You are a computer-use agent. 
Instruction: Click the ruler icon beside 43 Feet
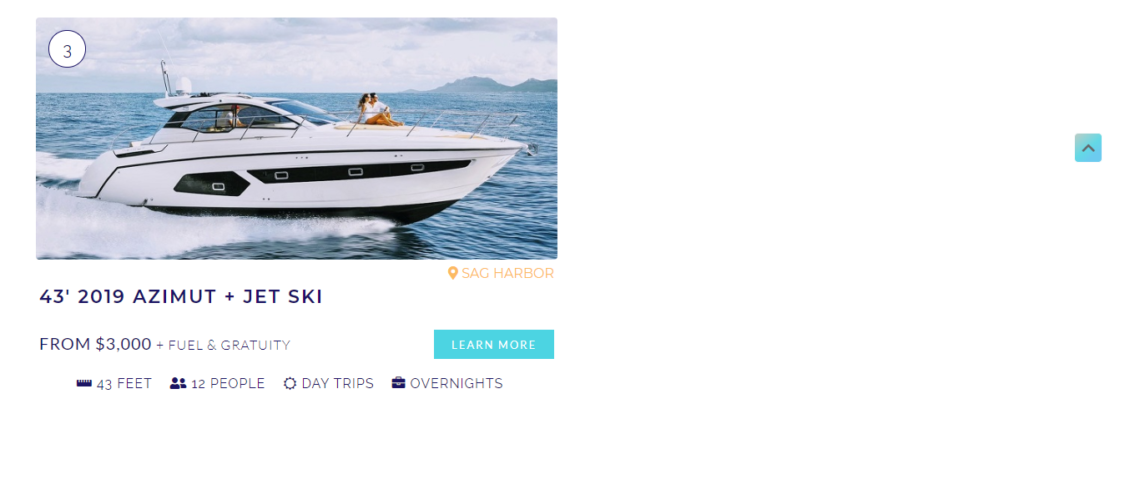[84, 383]
